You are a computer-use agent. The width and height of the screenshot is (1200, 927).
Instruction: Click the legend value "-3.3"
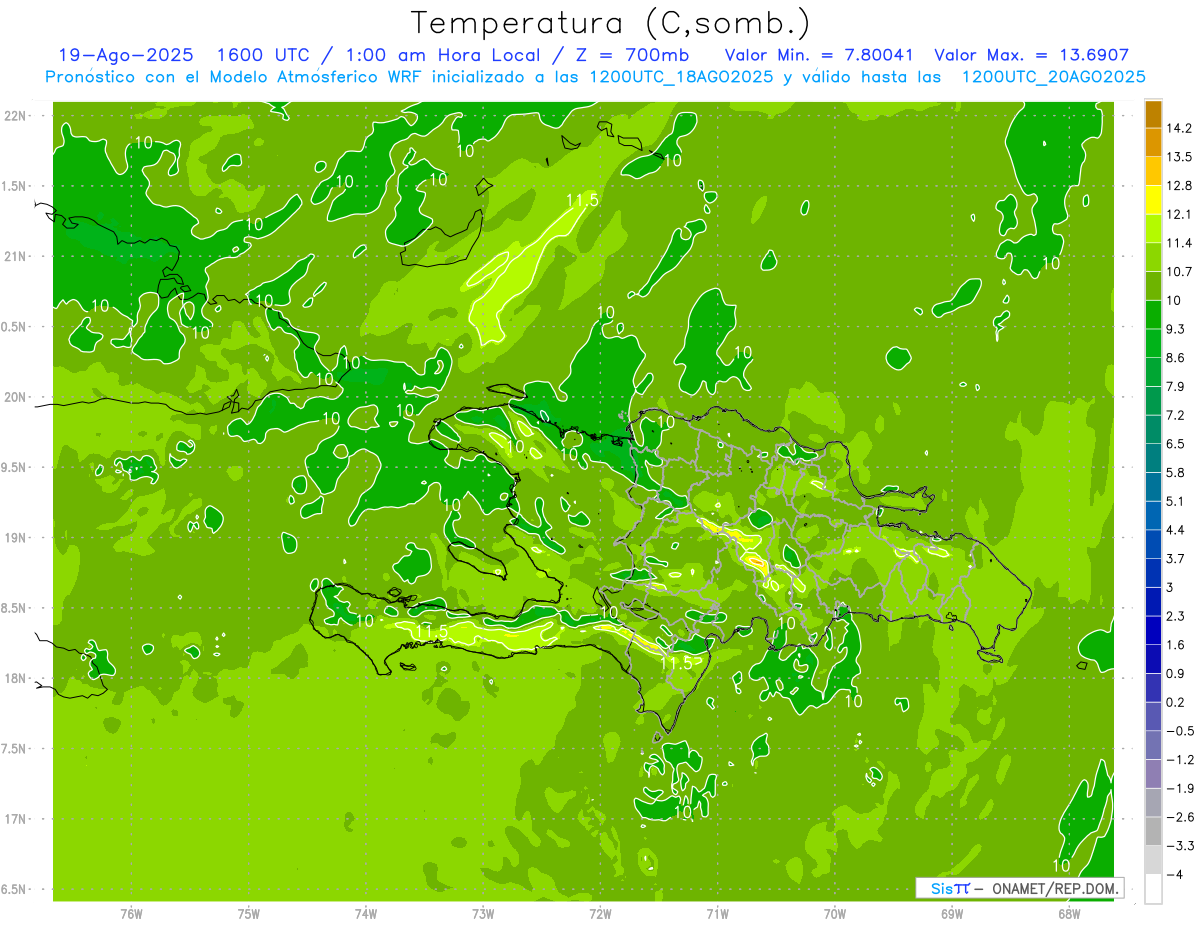click(x=1179, y=845)
